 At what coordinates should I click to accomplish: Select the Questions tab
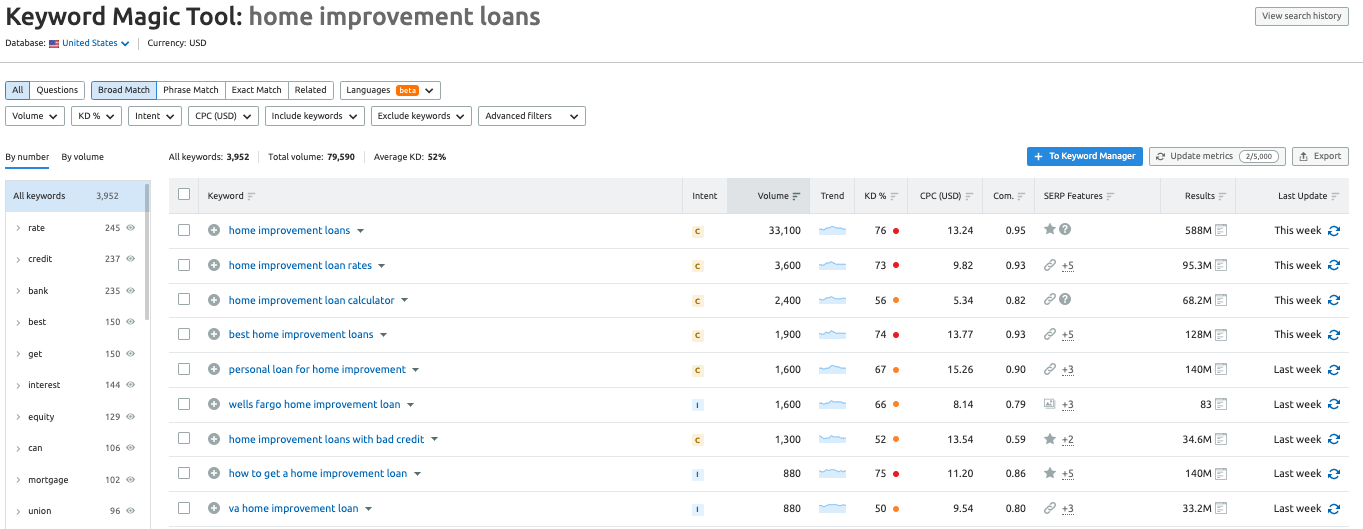click(57, 90)
